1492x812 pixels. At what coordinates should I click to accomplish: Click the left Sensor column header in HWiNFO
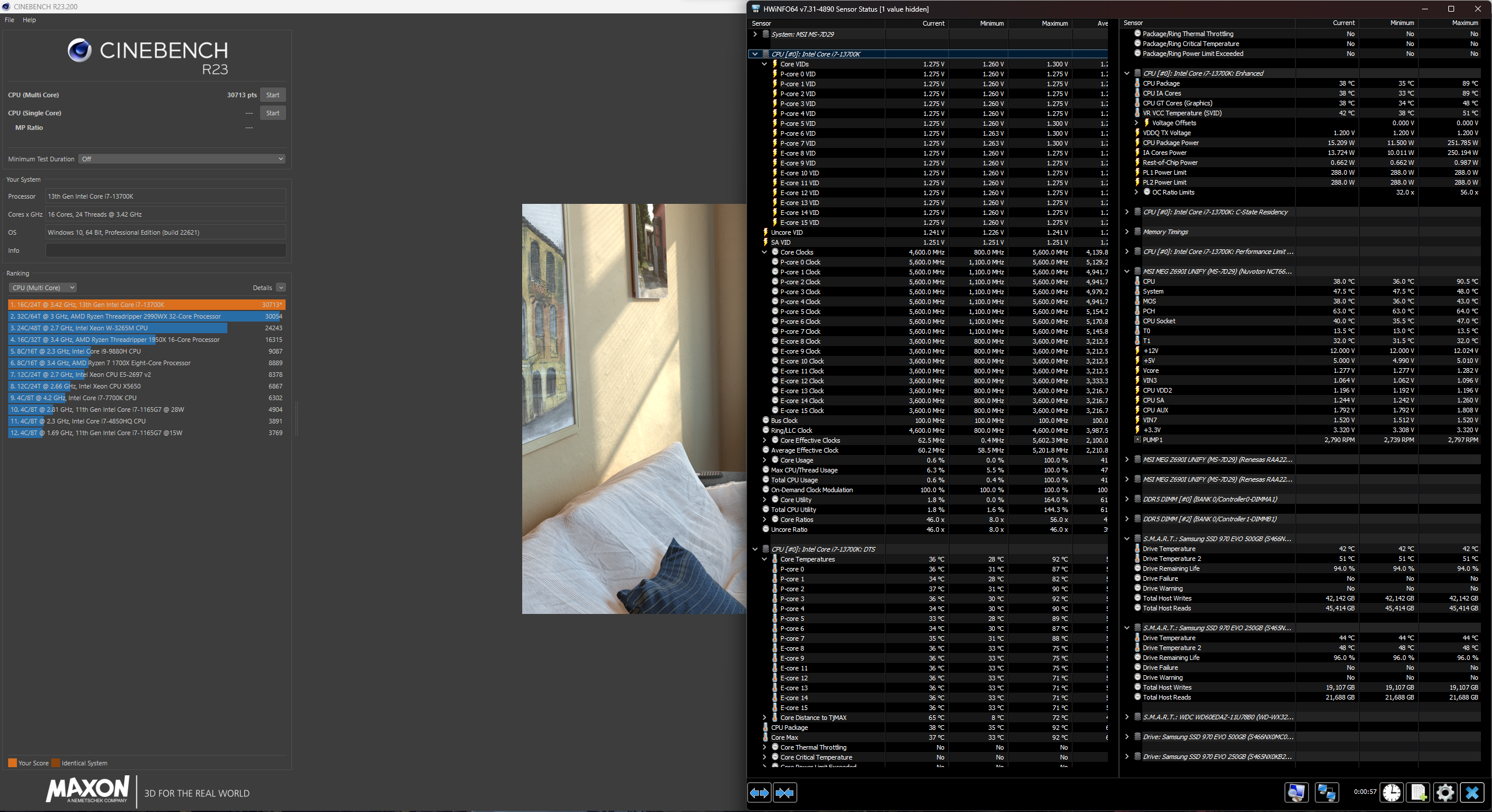tap(817, 23)
